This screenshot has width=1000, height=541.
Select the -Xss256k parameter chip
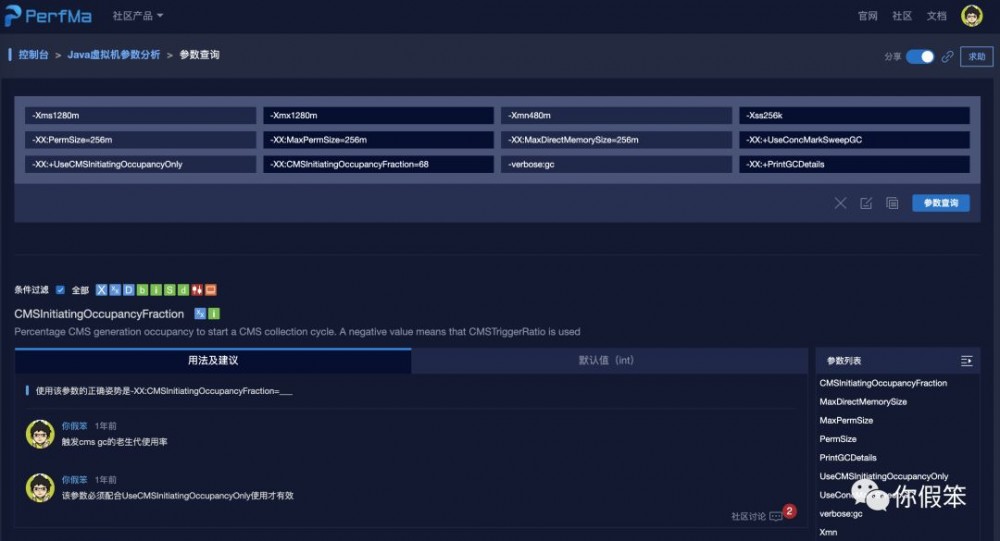point(855,115)
